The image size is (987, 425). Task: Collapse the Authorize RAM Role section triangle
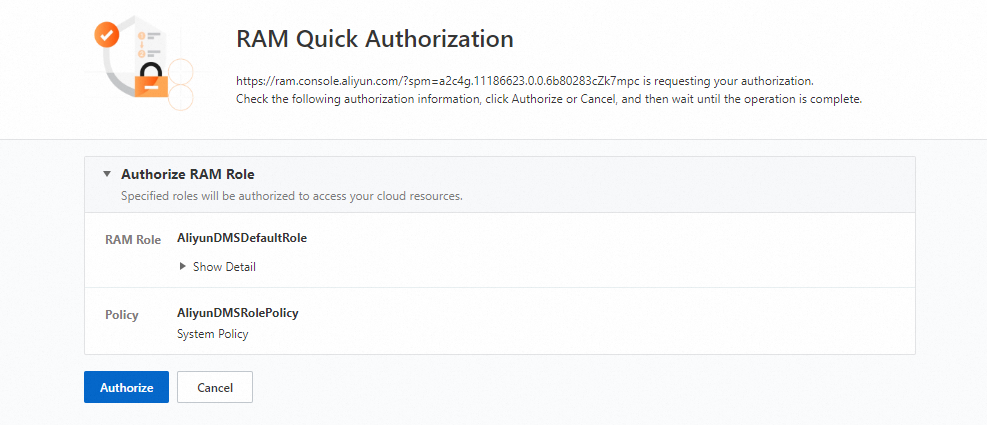(x=107, y=174)
